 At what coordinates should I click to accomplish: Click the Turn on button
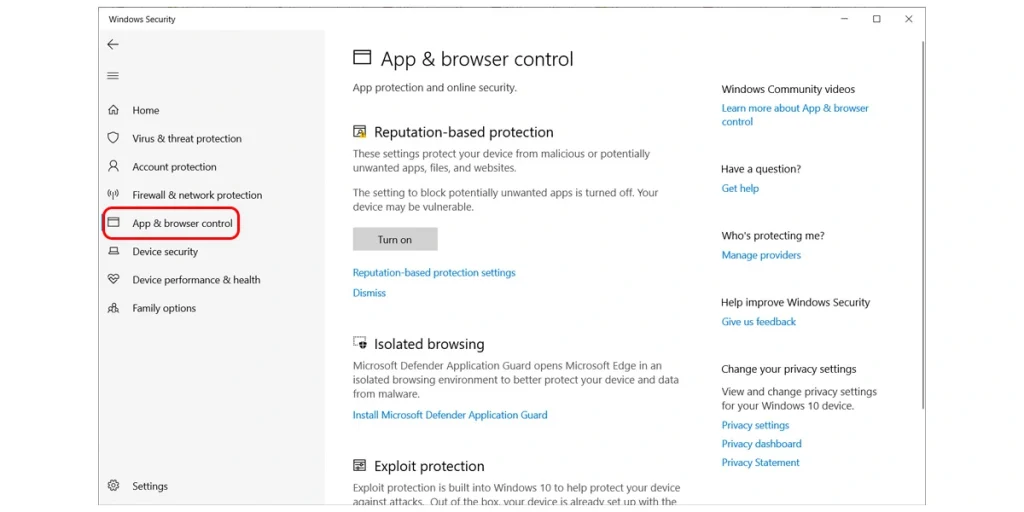coord(395,239)
